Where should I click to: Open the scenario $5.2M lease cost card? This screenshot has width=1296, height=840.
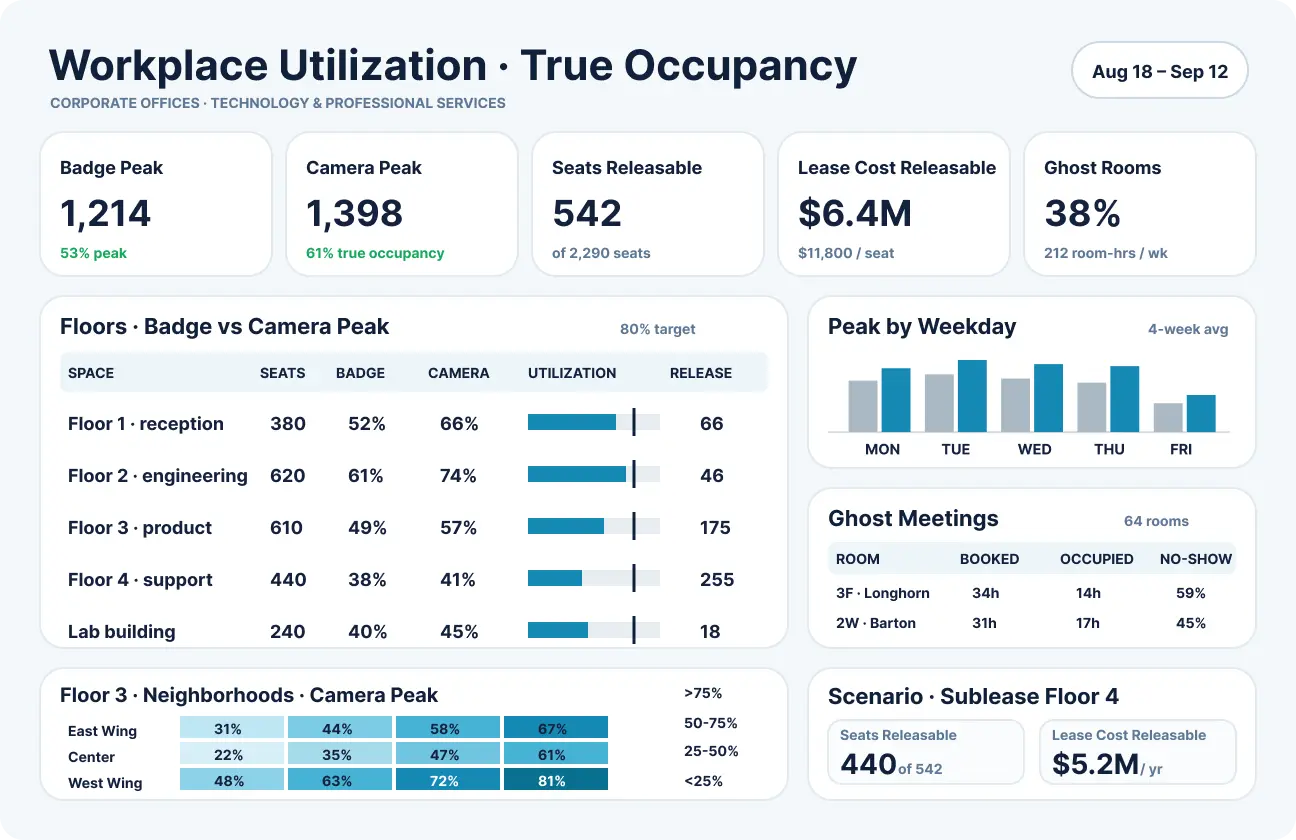pyautogui.click(x=1138, y=752)
